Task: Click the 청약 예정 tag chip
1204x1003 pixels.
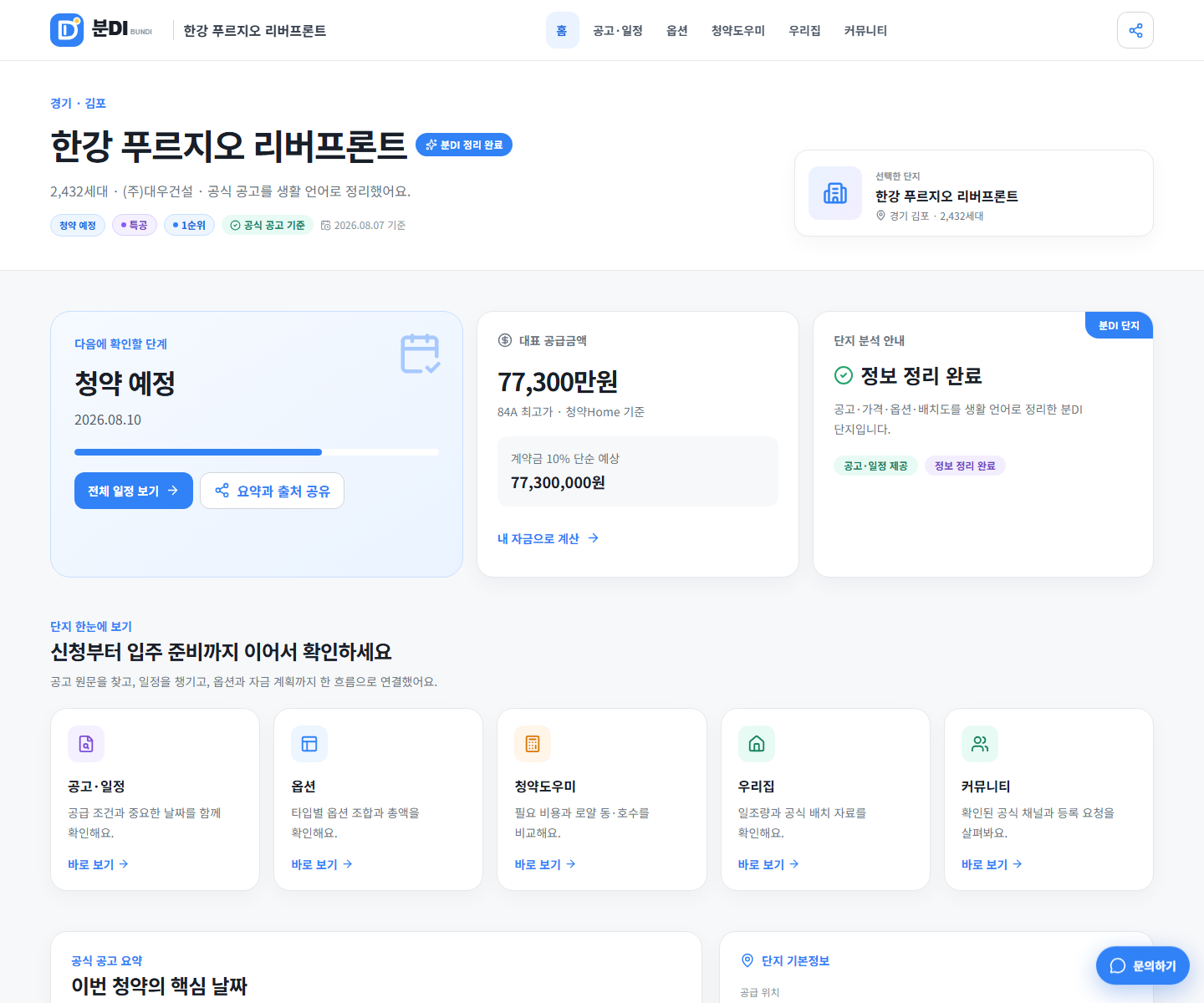Action: [78, 225]
